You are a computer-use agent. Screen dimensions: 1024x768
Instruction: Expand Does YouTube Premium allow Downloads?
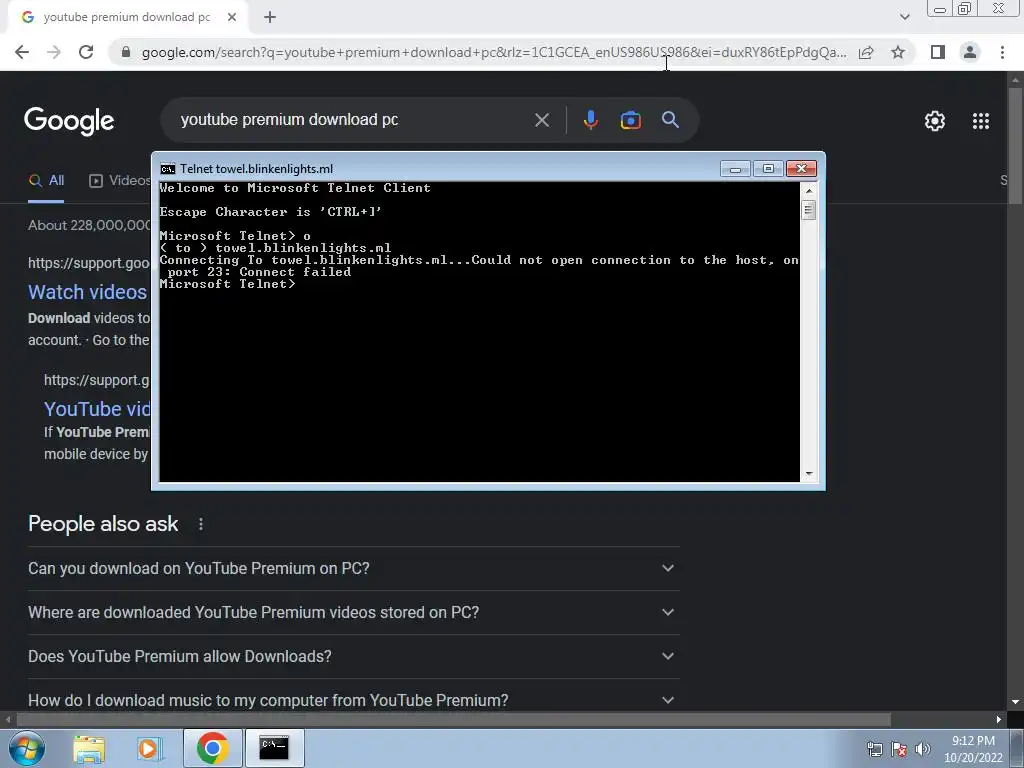(x=353, y=656)
